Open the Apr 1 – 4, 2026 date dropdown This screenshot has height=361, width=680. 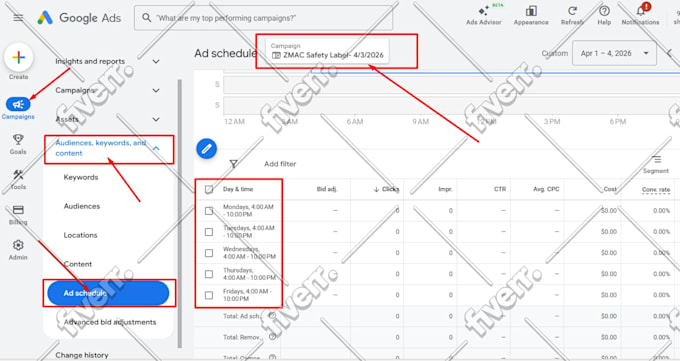(614, 53)
